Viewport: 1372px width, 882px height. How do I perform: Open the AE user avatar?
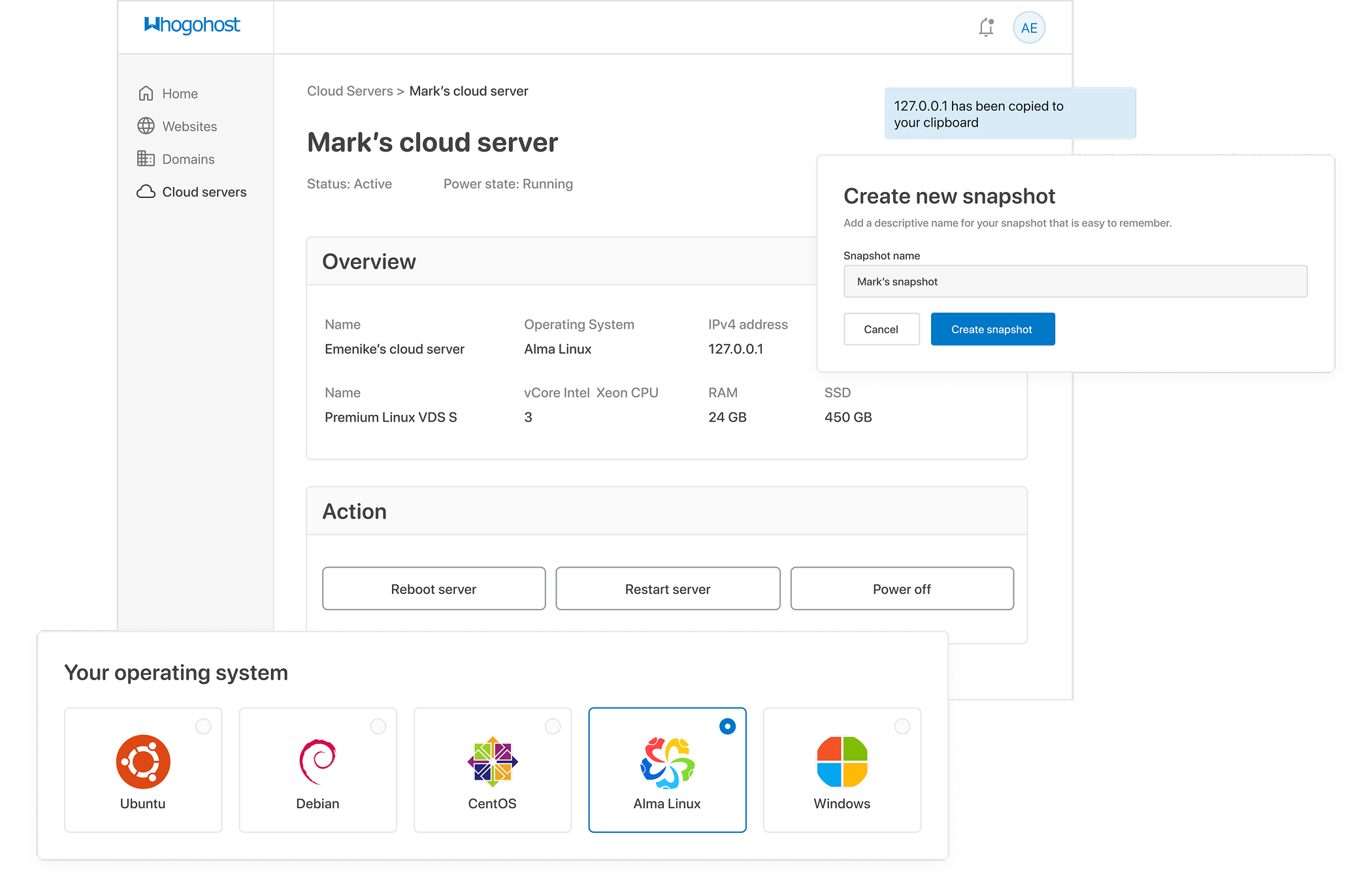1029,28
